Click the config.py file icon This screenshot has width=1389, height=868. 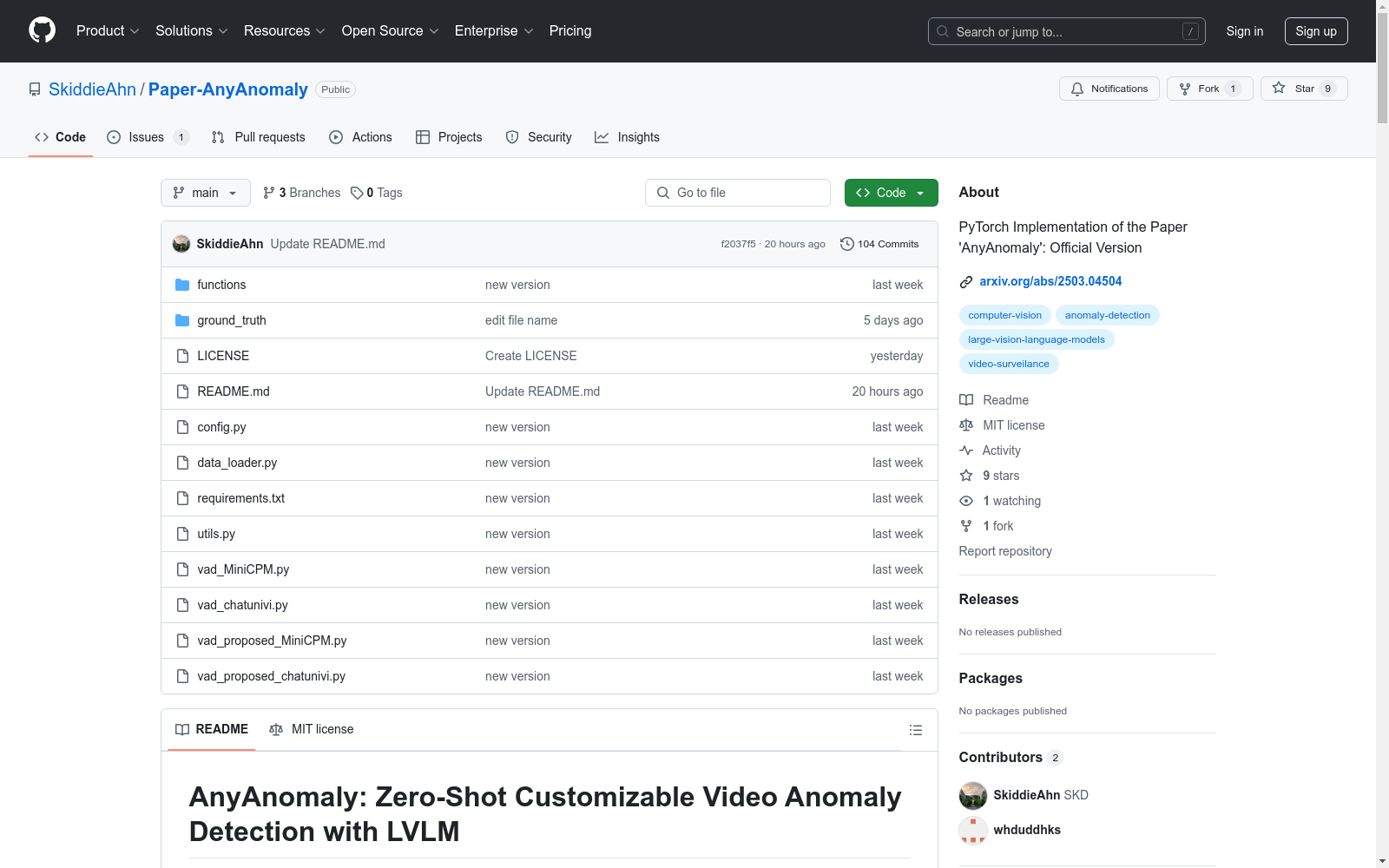click(182, 427)
